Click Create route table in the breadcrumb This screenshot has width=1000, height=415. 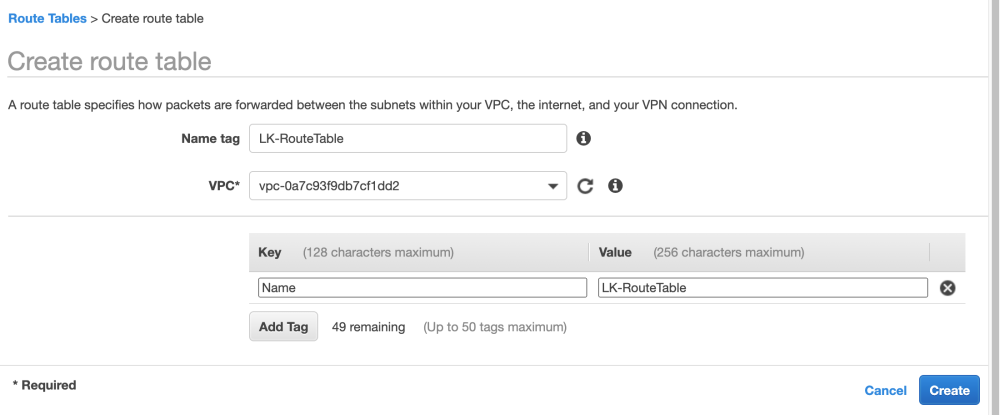click(x=152, y=19)
